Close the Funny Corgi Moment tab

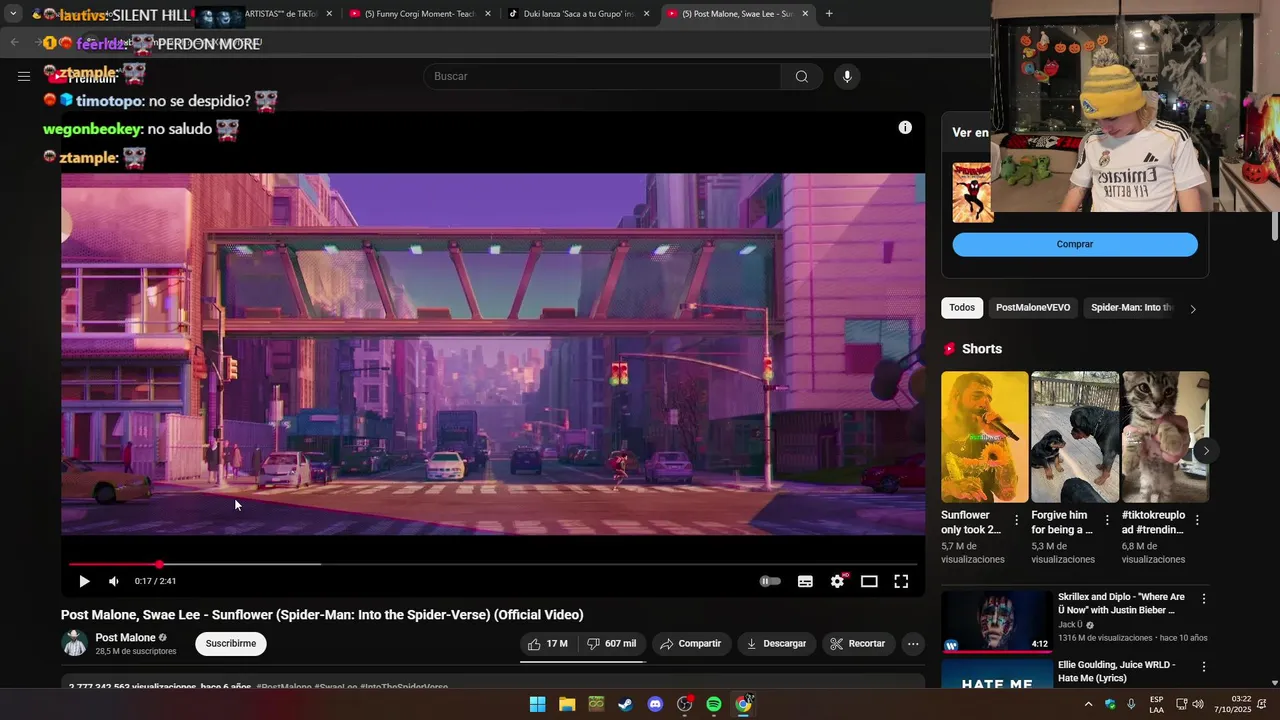click(488, 14)
